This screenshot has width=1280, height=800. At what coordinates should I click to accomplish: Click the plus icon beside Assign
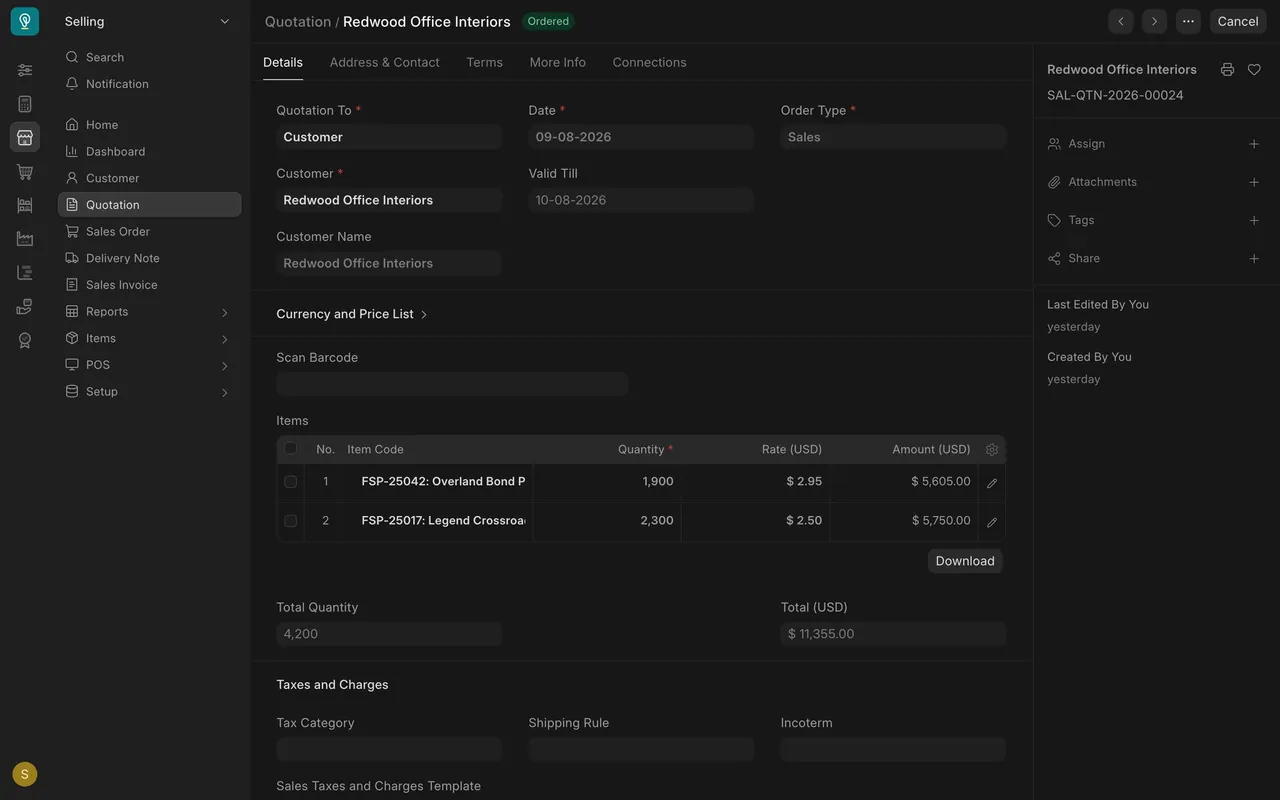1254,144
